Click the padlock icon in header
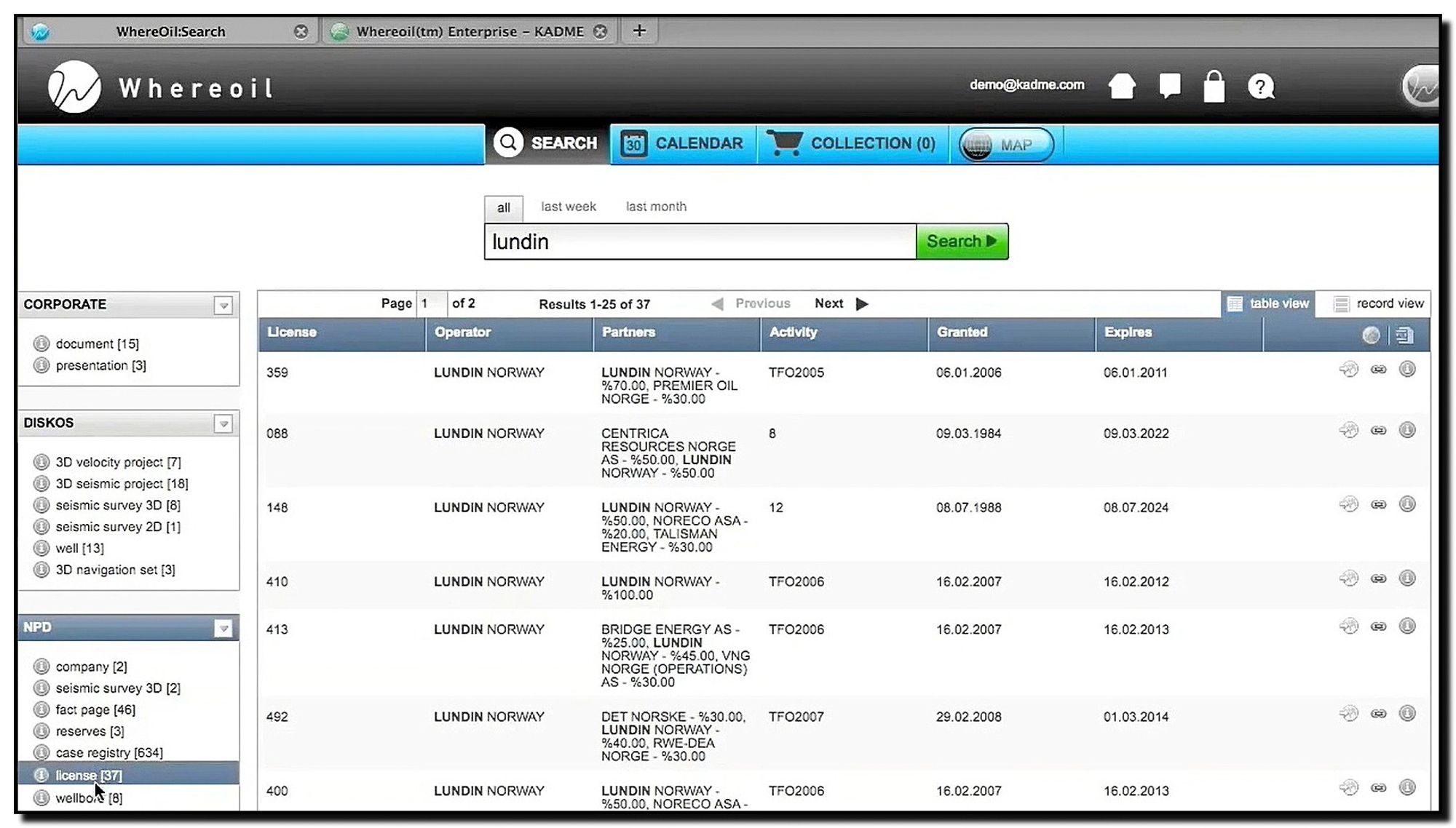Viewport: 1456px width, 828px height. 1214,86
